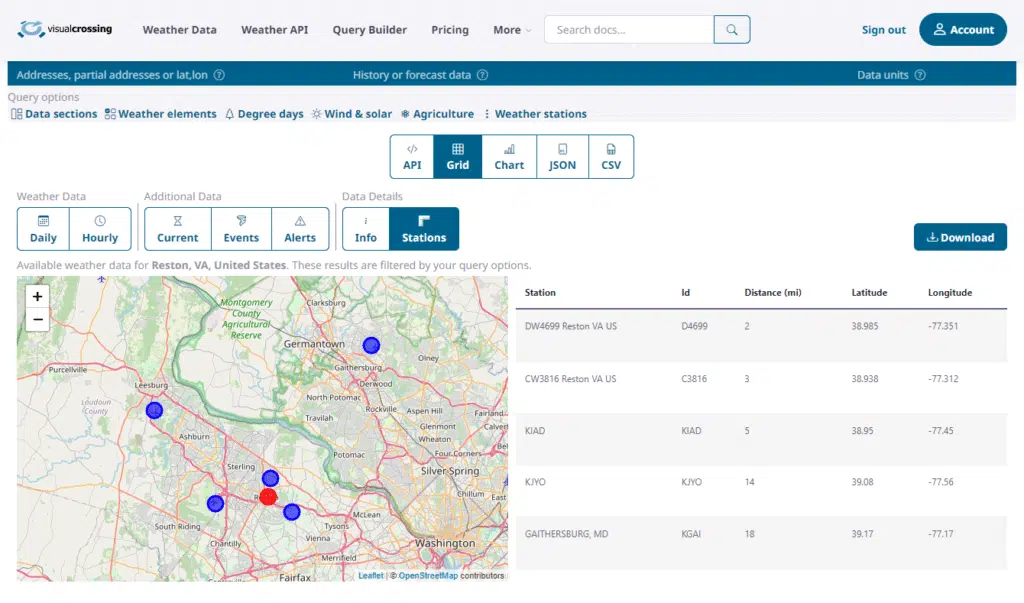1024x603 pixels.
Task: Switch to Chart view
Action: 509,157
